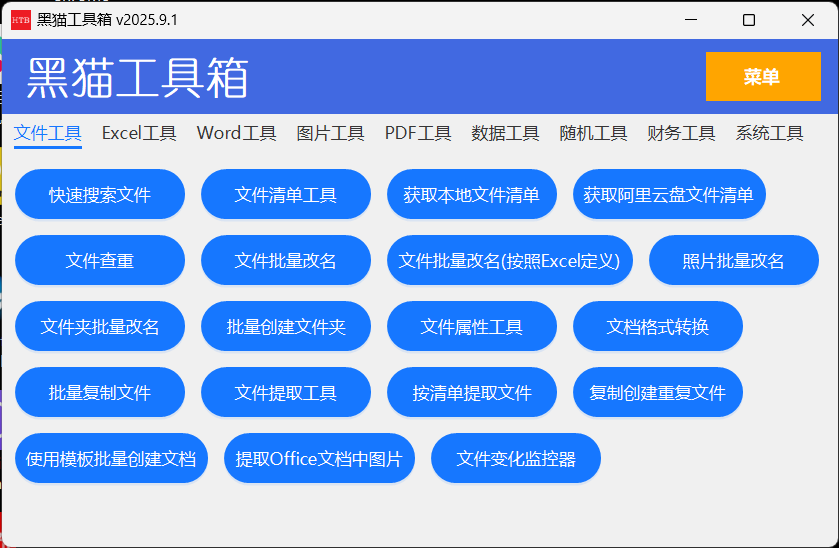The image size is (839, 548).
Task: Switch to the Word工具 tab
Action: click(236, 133)
